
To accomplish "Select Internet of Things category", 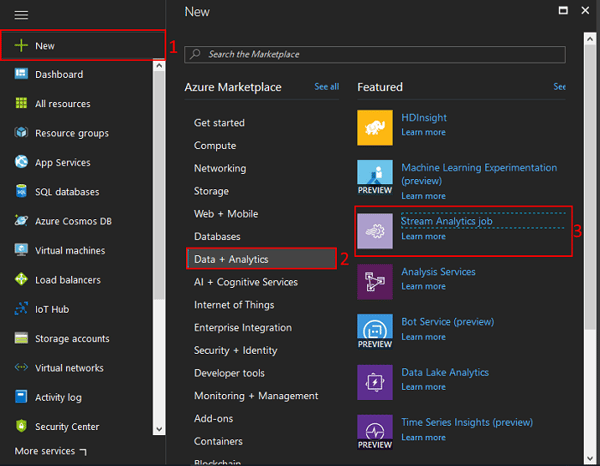I will point(234,305).
